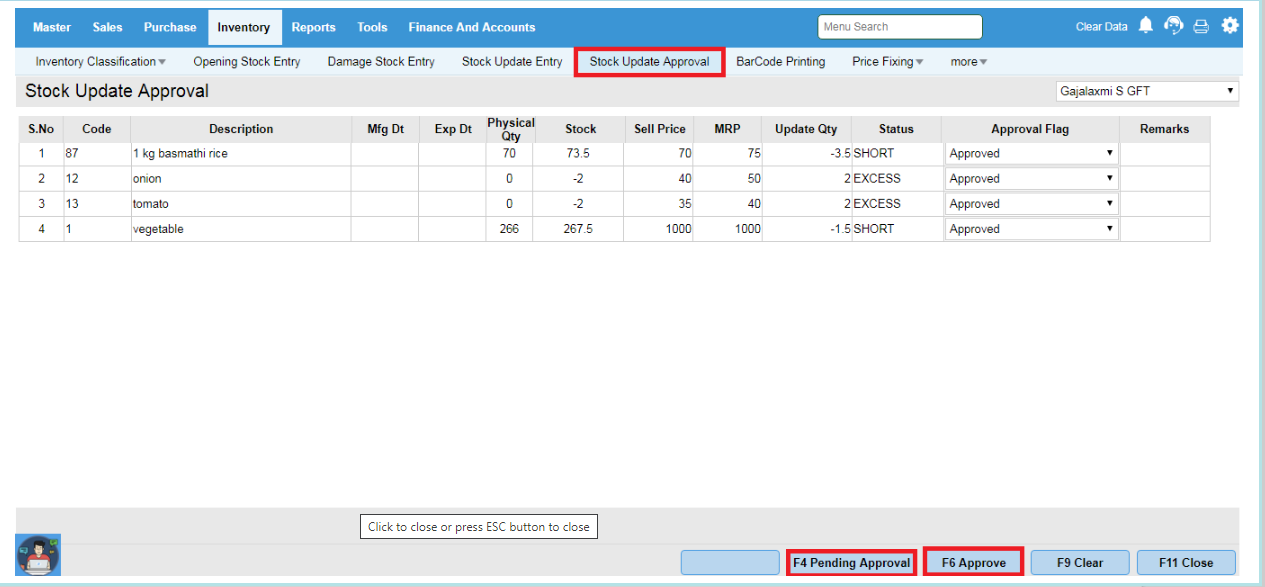
Task: Select '1 kg basmathi rice' description cell
Action: click(241, 154)
